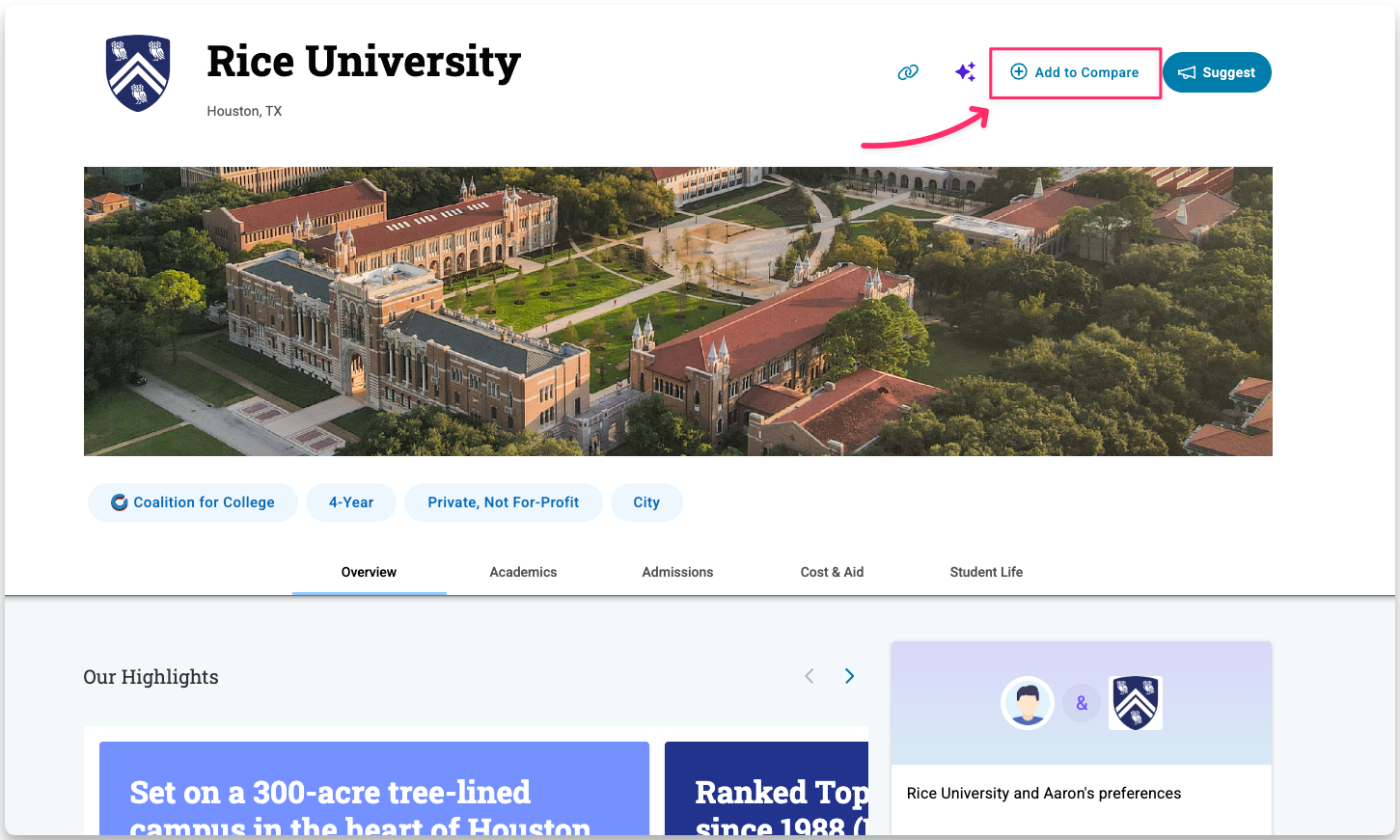Image resolution: width=1400 pixels, height=840 pixels.
Task: Open the Academics tab
Action: tap(523, 572)
